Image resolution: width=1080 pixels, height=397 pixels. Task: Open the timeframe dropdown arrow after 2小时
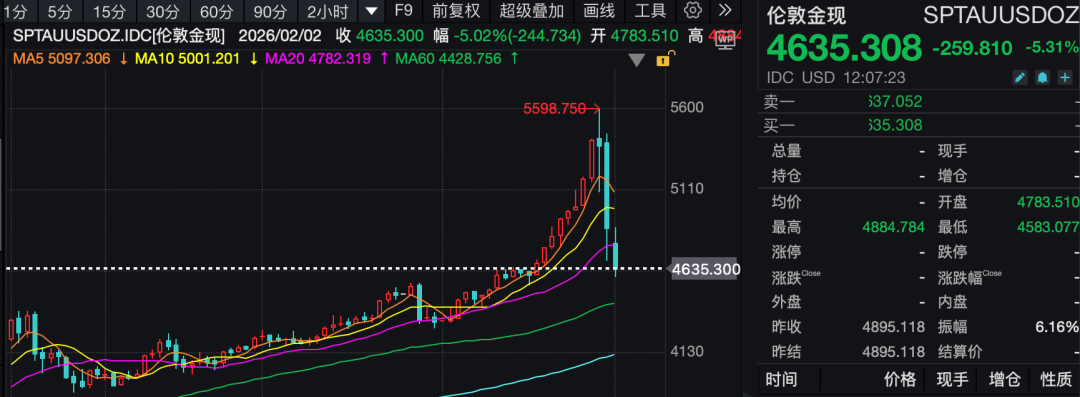point(372,10)
